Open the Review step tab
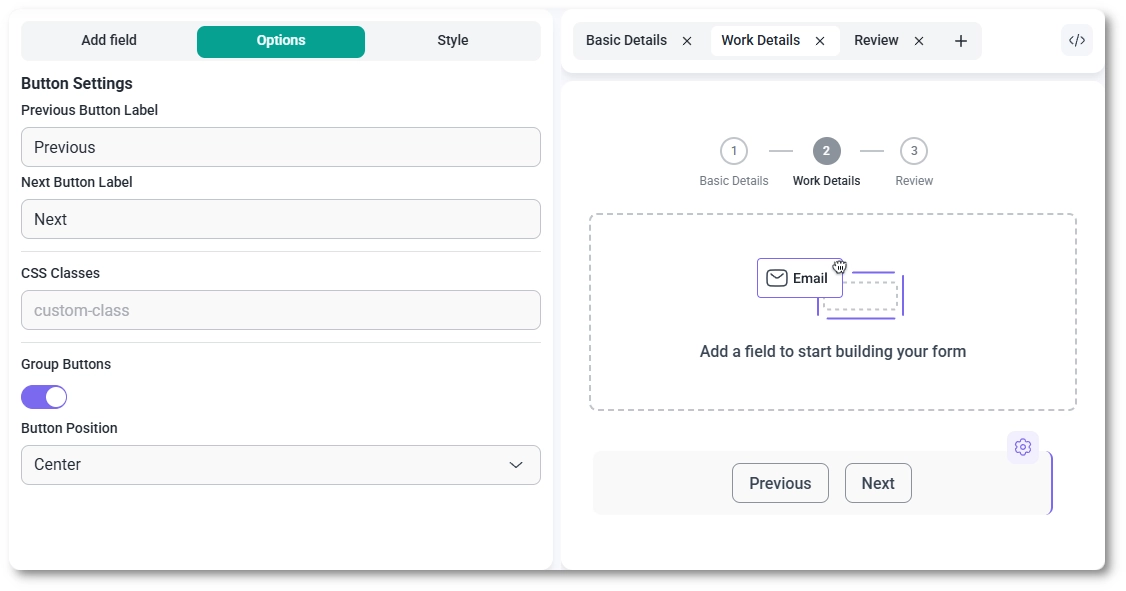Image resolution: width=1126 pixels, height=591 pixels. [x=876, y=40]
